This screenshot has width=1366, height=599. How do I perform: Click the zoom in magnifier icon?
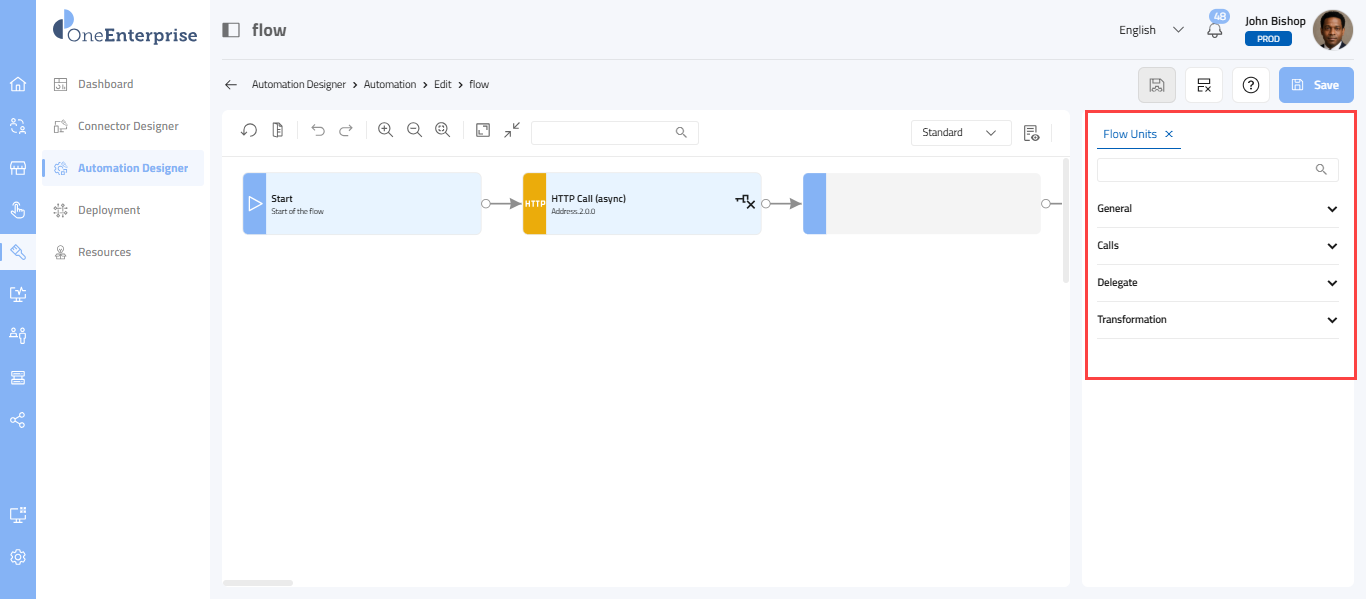pos(385,130)
